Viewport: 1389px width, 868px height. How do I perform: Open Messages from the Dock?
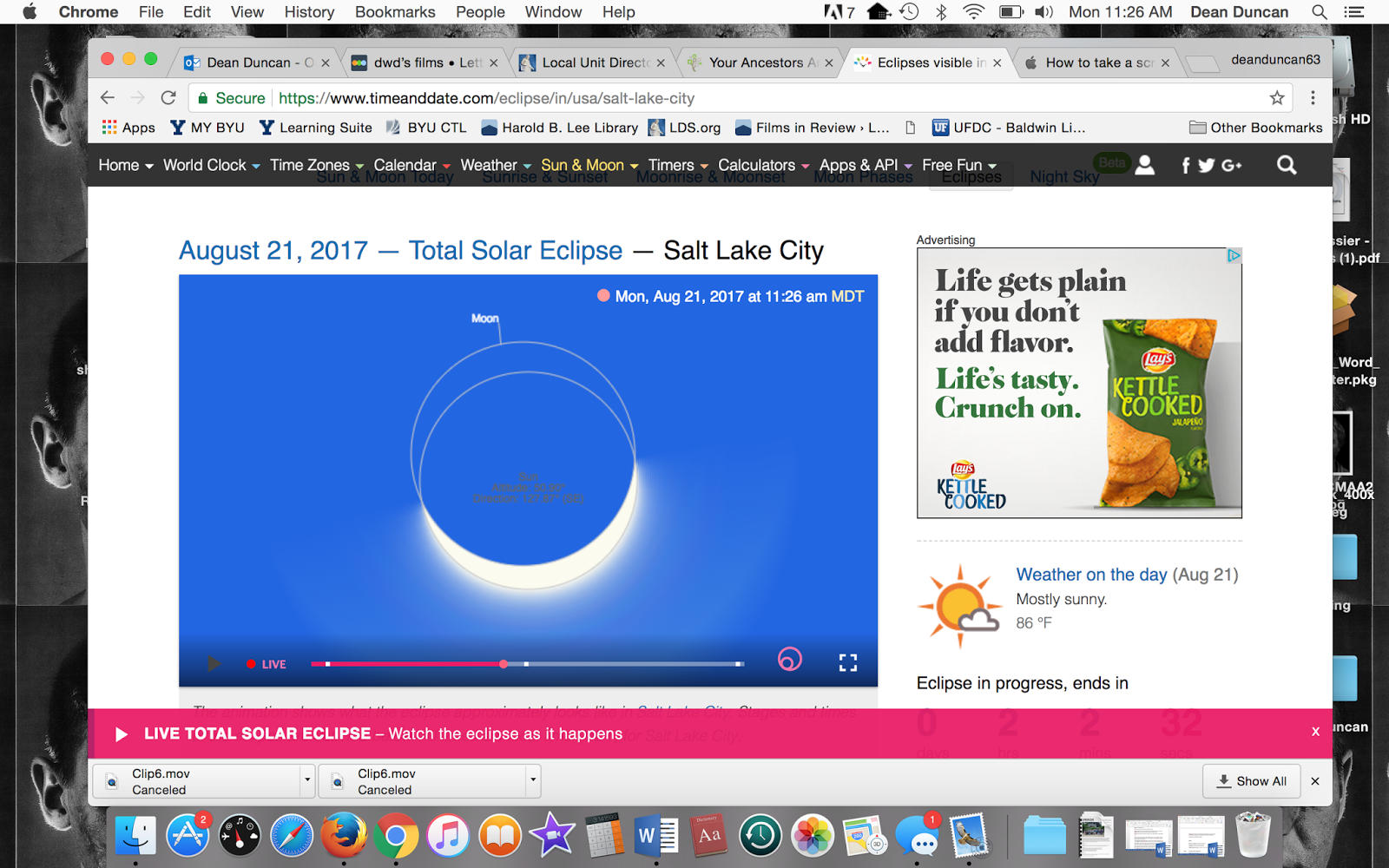(x=917, y=837)
